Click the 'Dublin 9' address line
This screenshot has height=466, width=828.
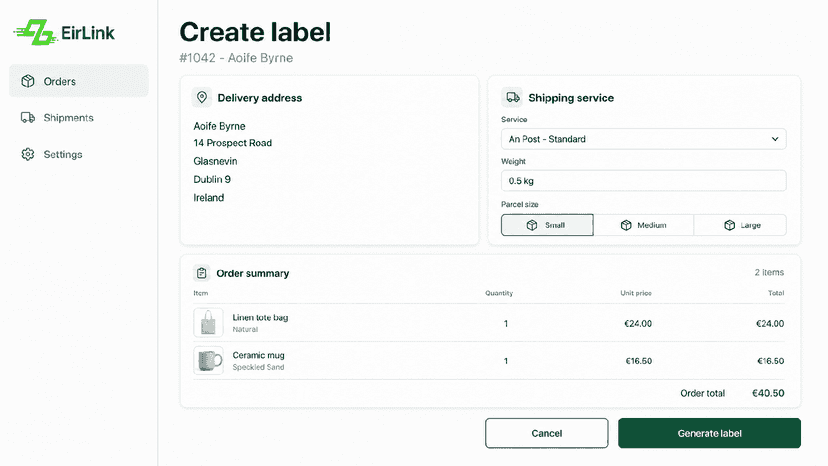tap(212, 179)
